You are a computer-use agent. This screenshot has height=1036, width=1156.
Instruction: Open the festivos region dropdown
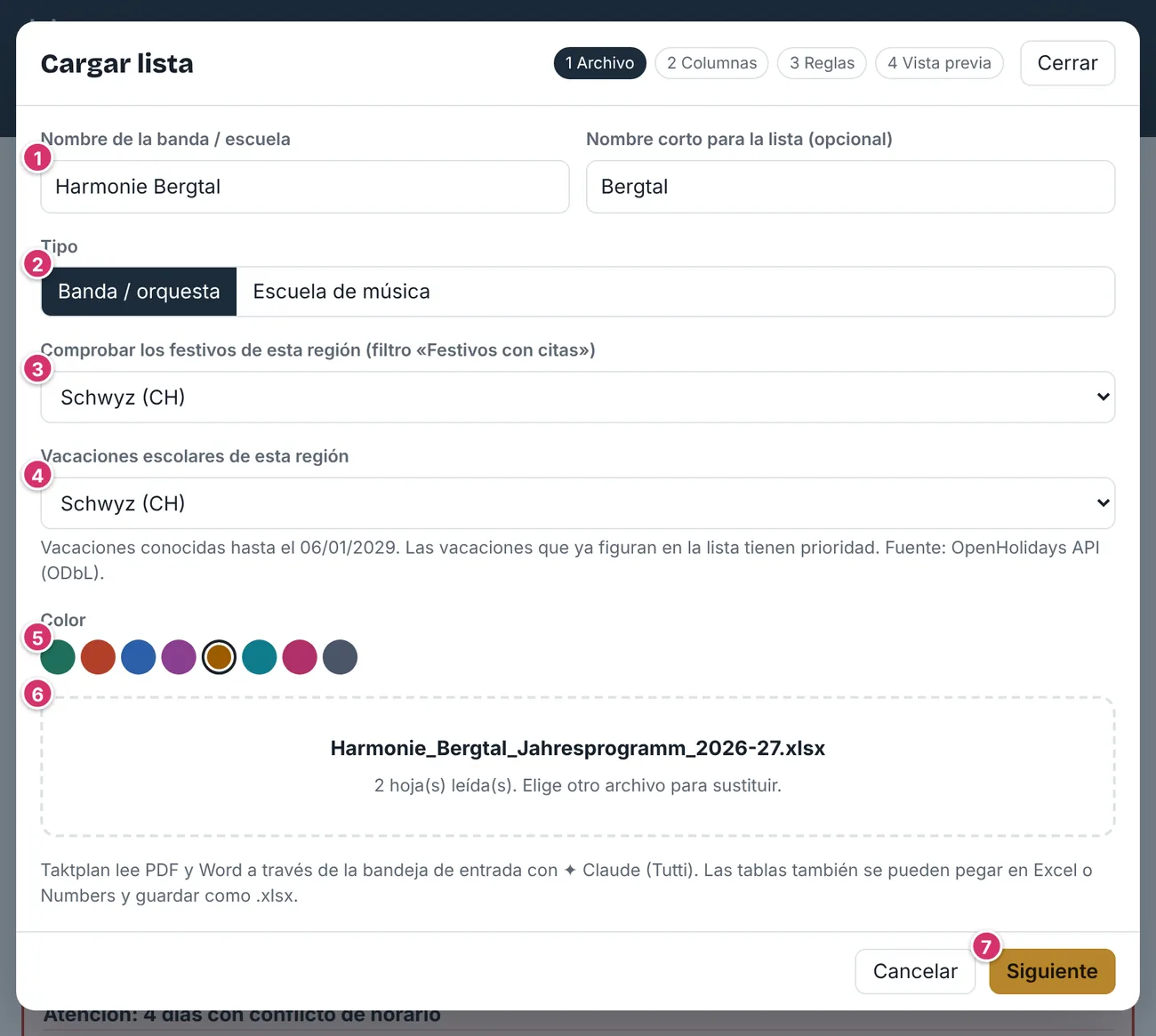(578, 398)
